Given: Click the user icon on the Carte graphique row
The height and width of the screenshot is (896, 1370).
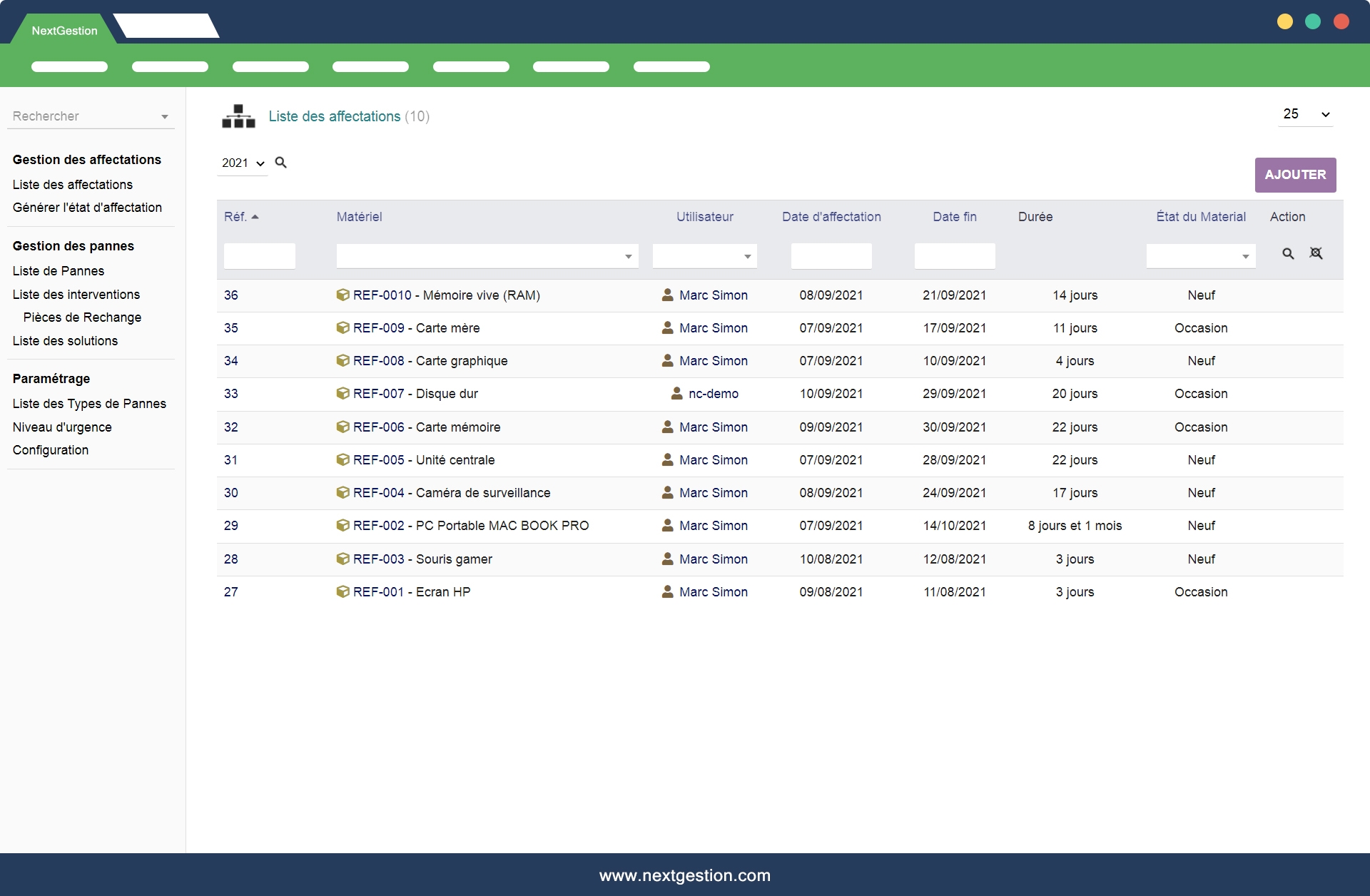Looking at the screenshot, I should pyautogui.click(x=667, y=361).
